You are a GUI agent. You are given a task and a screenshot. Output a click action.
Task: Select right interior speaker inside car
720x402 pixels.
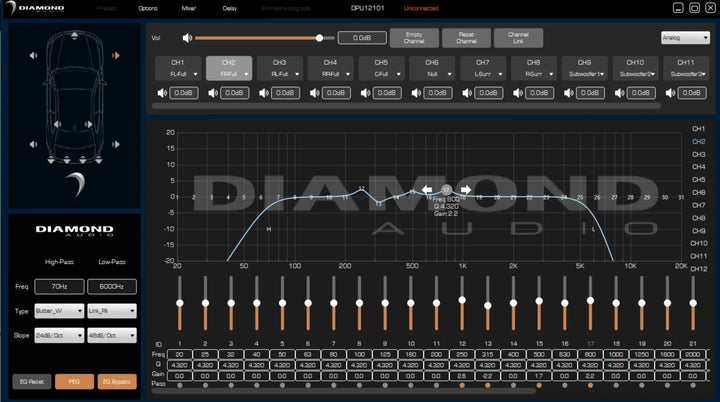[x=88, y=124]
